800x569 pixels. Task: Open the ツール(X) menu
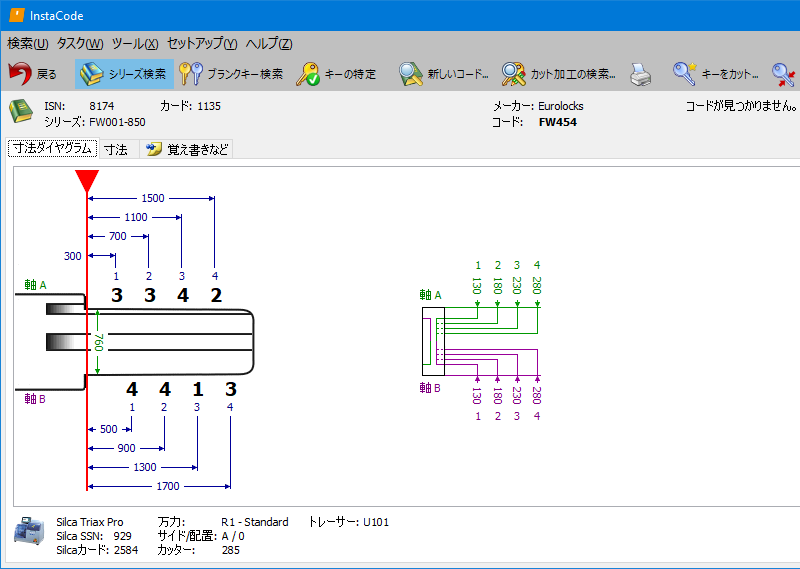point(135,43)
